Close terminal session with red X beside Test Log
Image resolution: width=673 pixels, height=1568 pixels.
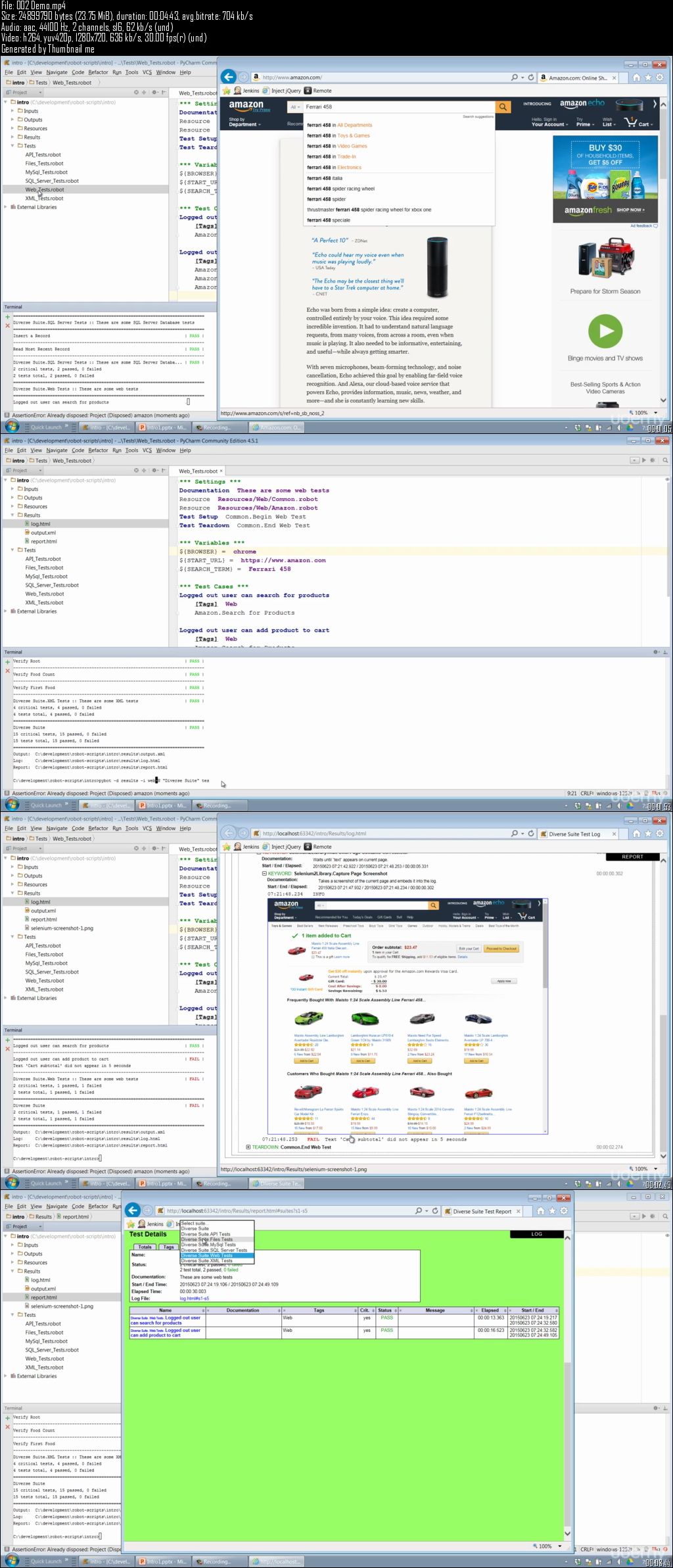click(x=7, y=1049)
